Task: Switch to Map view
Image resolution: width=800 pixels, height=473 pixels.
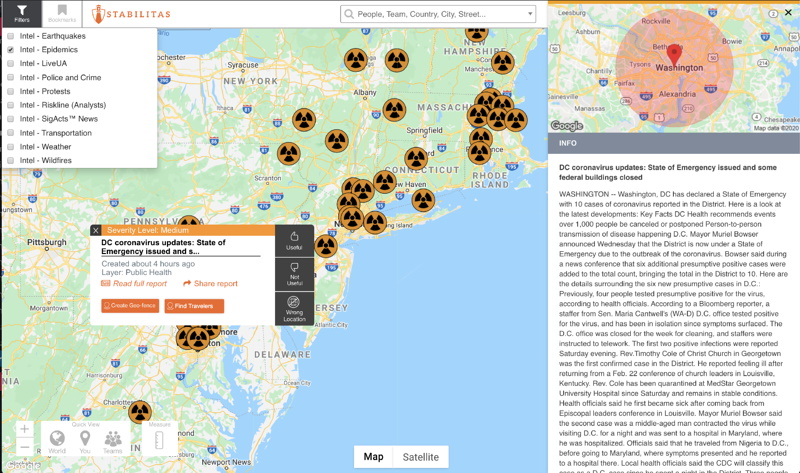Action: pyautogui.click(x=373, y=457)
